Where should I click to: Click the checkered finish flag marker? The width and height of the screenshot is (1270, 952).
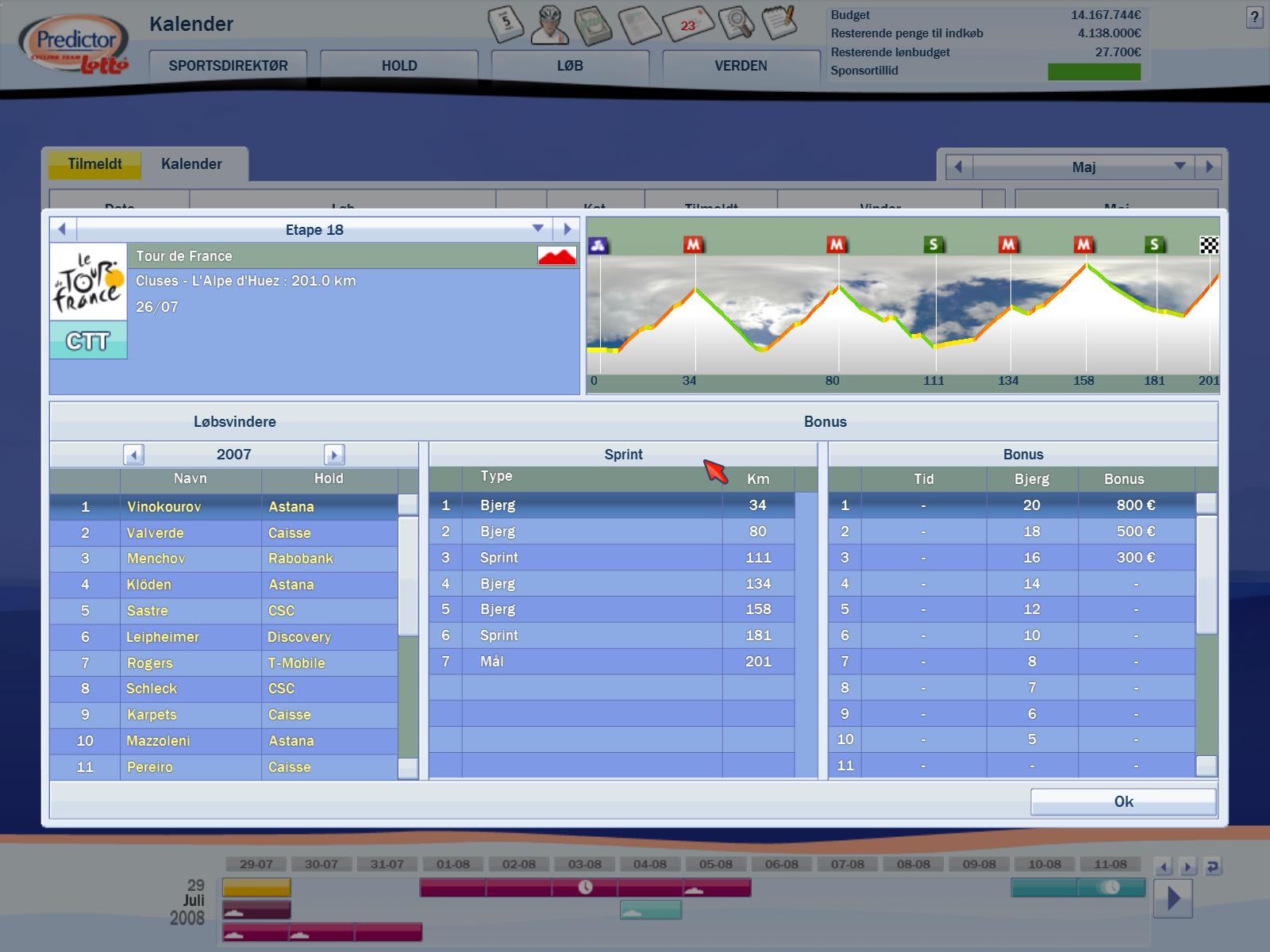tap(1208, 245)
